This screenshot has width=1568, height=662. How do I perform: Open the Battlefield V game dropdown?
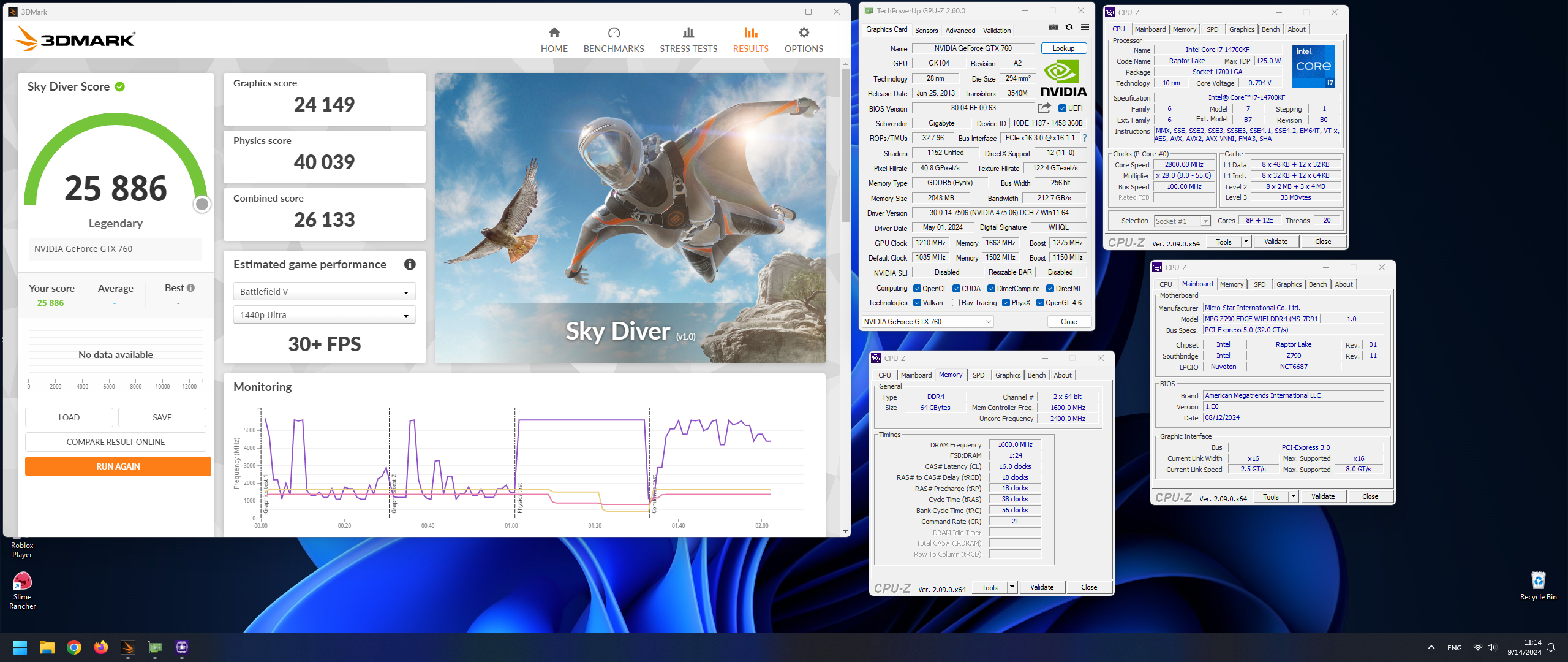click(324, 291)
